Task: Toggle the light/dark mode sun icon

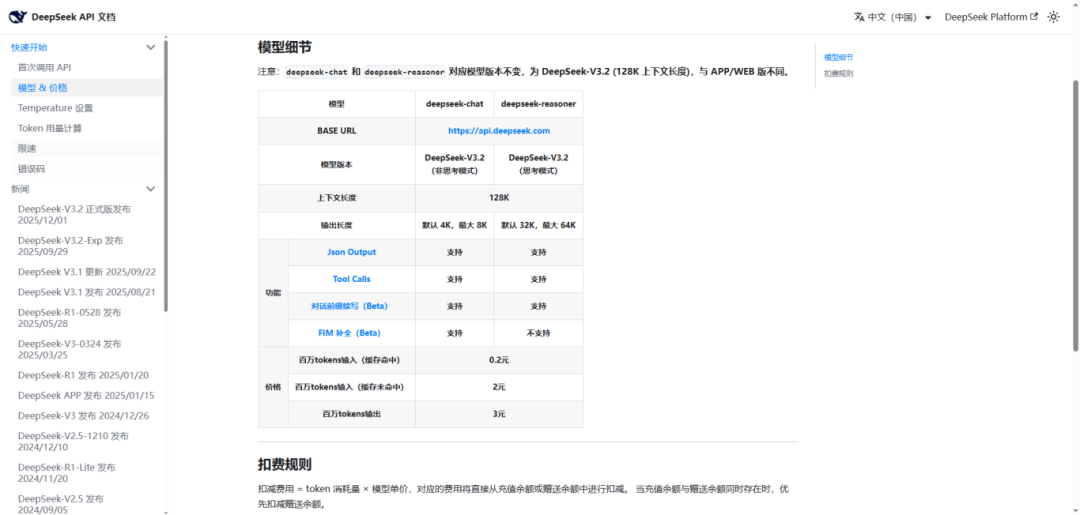Action: tap(1053, 17)
